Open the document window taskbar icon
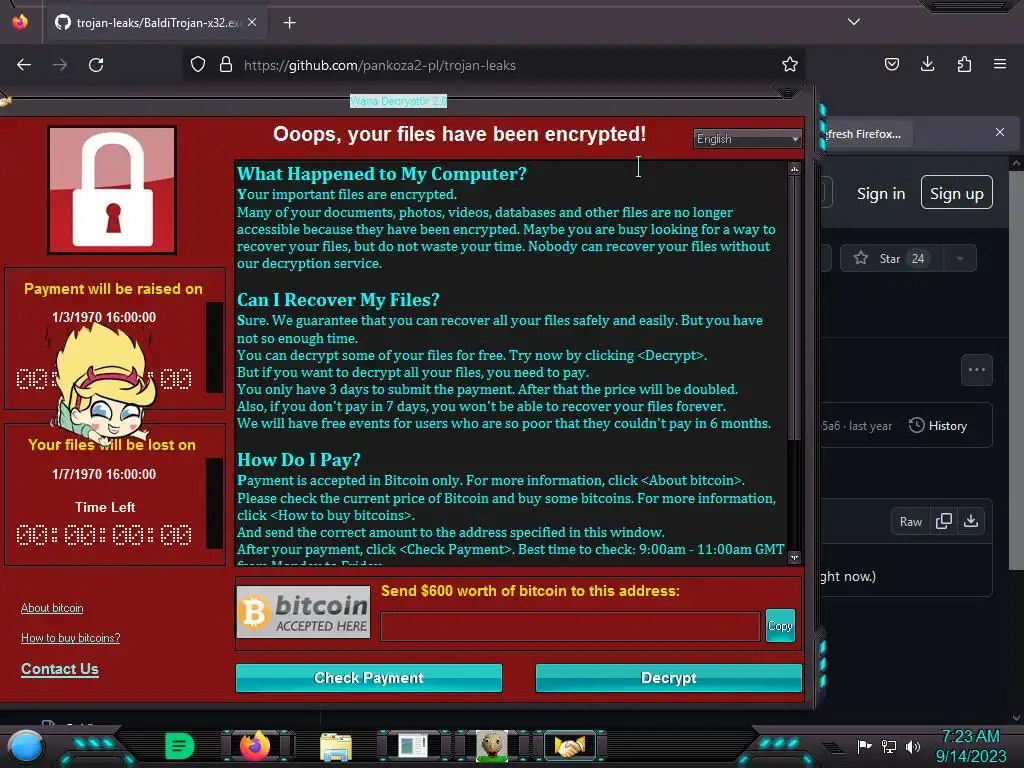 point(413,746)
